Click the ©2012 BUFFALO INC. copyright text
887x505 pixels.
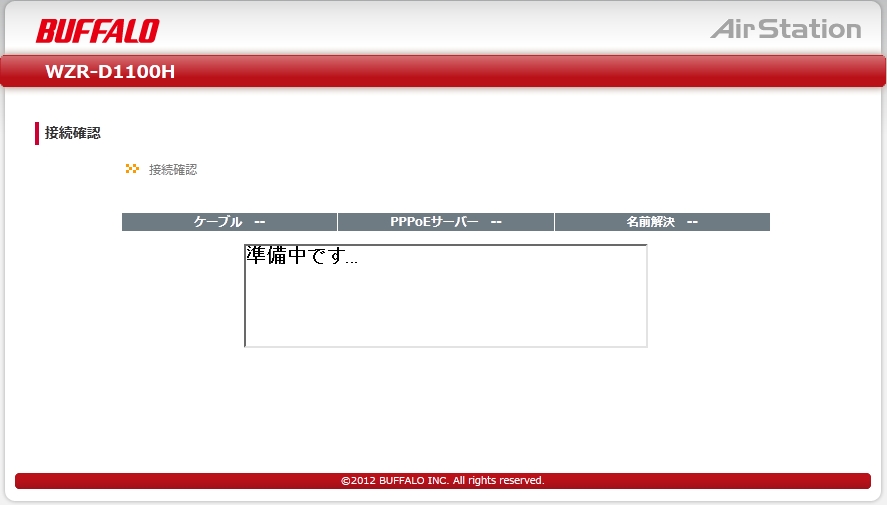[442, 481]
